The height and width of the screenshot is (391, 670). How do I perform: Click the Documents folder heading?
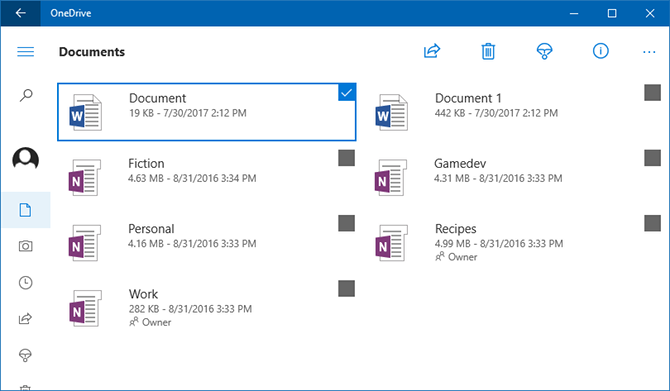[92, 52]
